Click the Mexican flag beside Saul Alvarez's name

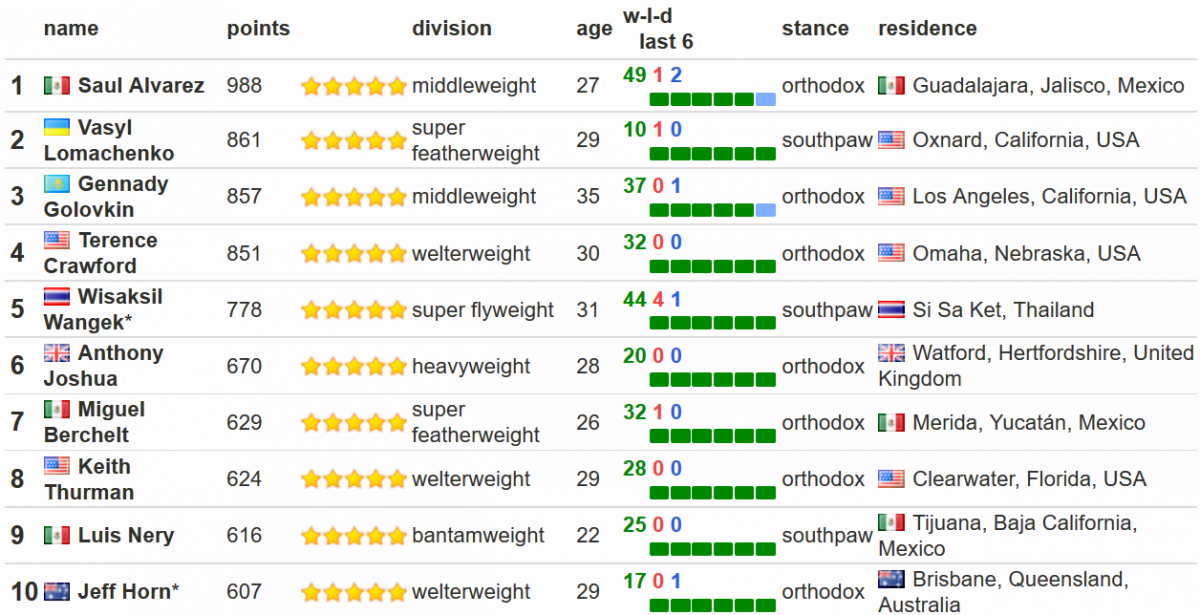pos(57,86)
